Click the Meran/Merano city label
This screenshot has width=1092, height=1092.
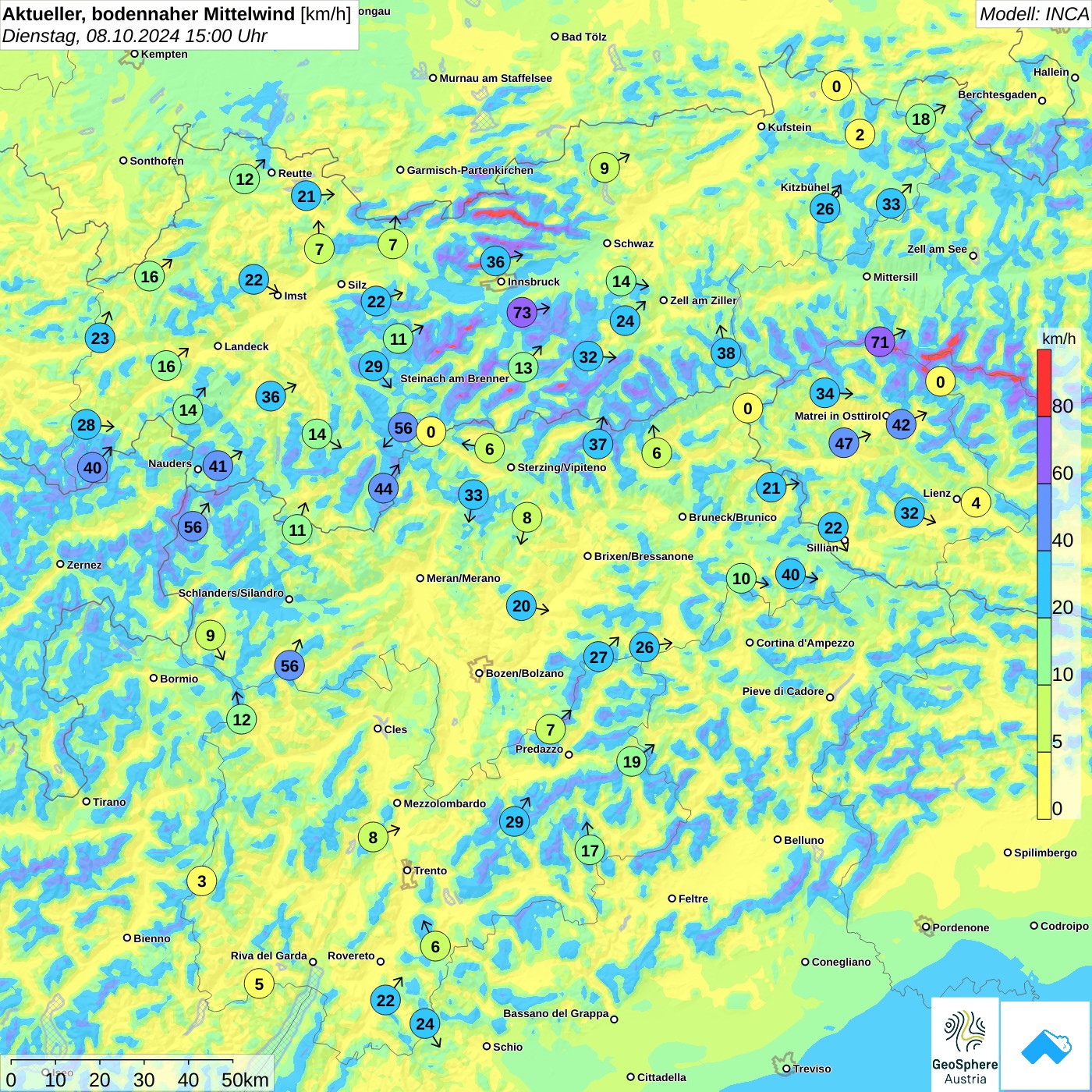tap(463, 578)
